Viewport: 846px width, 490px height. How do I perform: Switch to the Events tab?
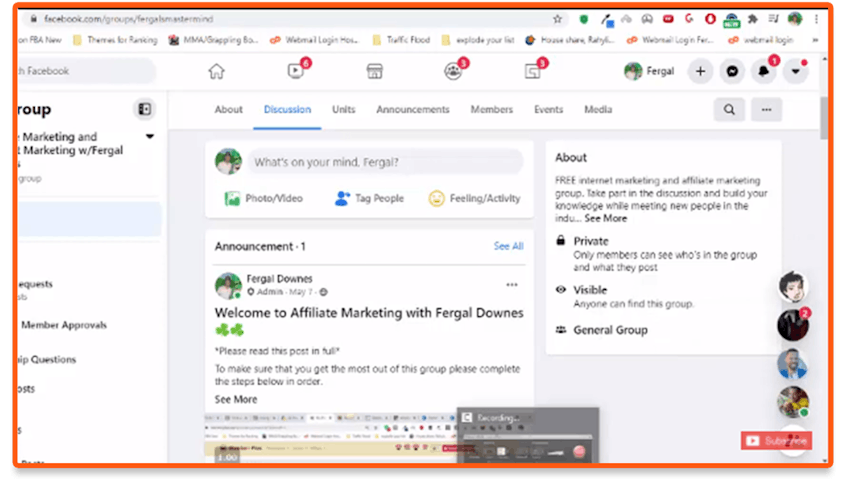pos(549,110)
